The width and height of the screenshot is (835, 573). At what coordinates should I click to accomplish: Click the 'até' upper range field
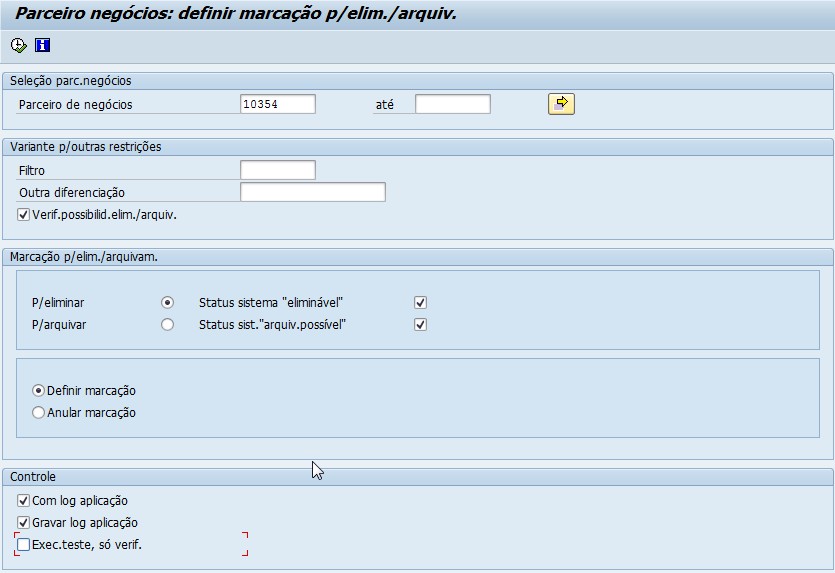coord(453,104)
